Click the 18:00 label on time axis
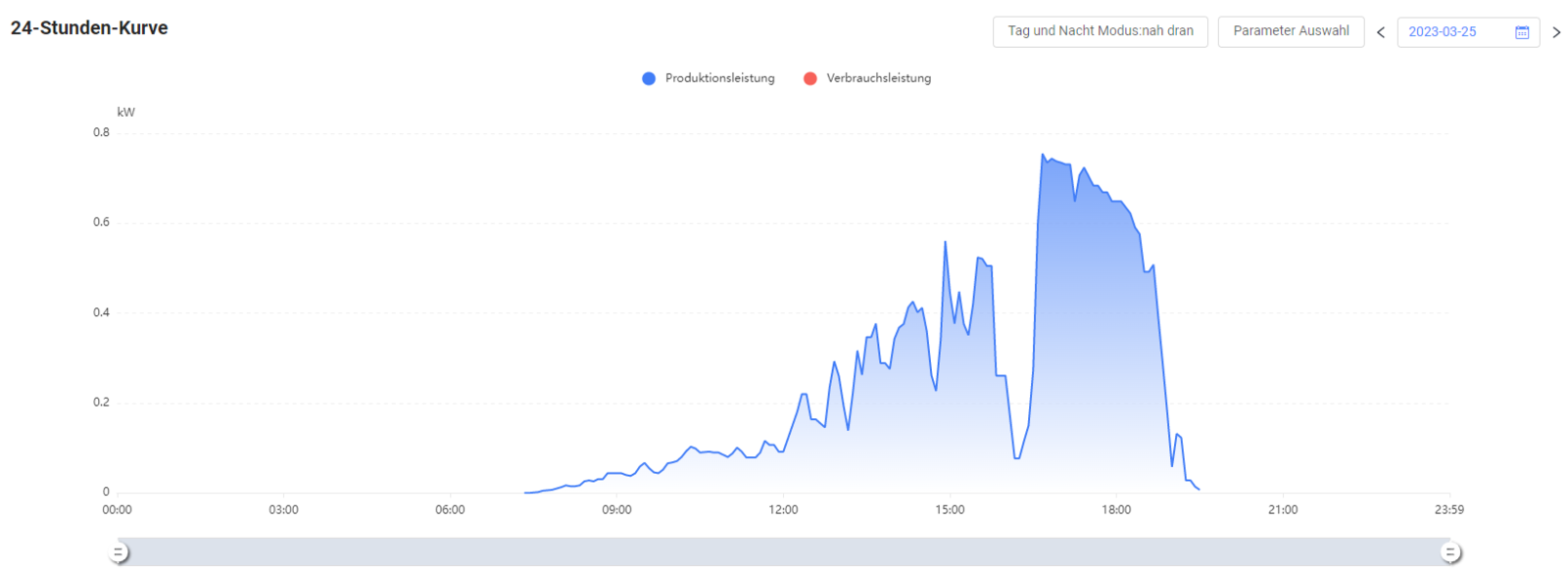 point(1116,510)
